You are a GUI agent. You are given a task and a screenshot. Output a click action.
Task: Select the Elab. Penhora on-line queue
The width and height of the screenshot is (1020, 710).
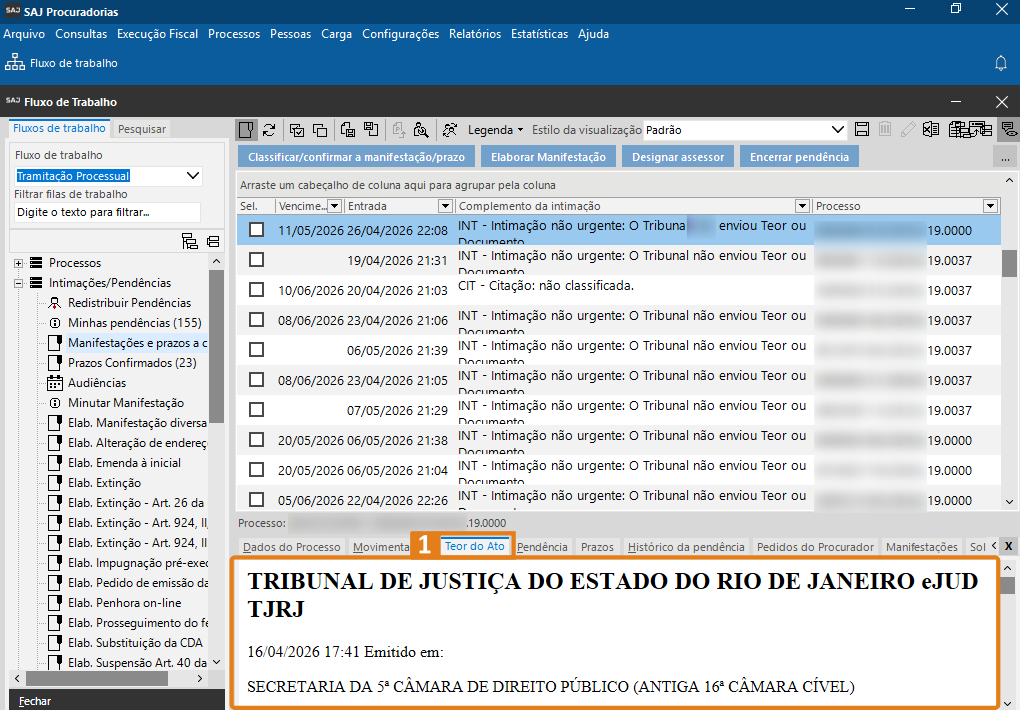(x=124, y=603)
